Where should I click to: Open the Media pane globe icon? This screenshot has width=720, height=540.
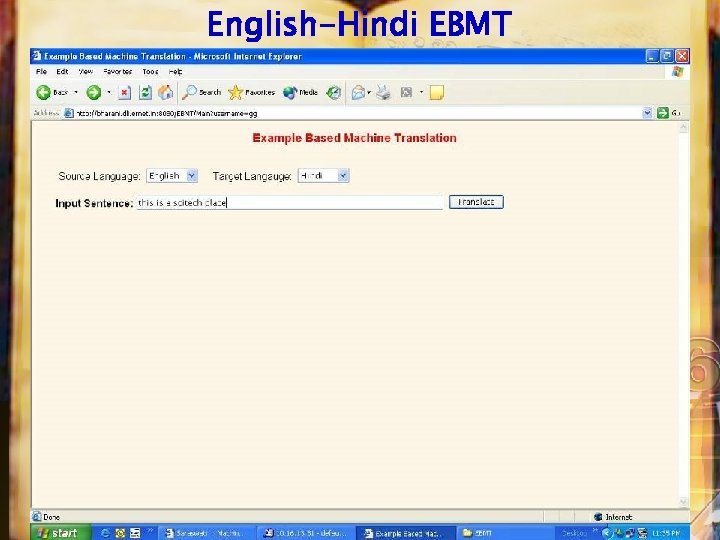(x=290, y=92)
